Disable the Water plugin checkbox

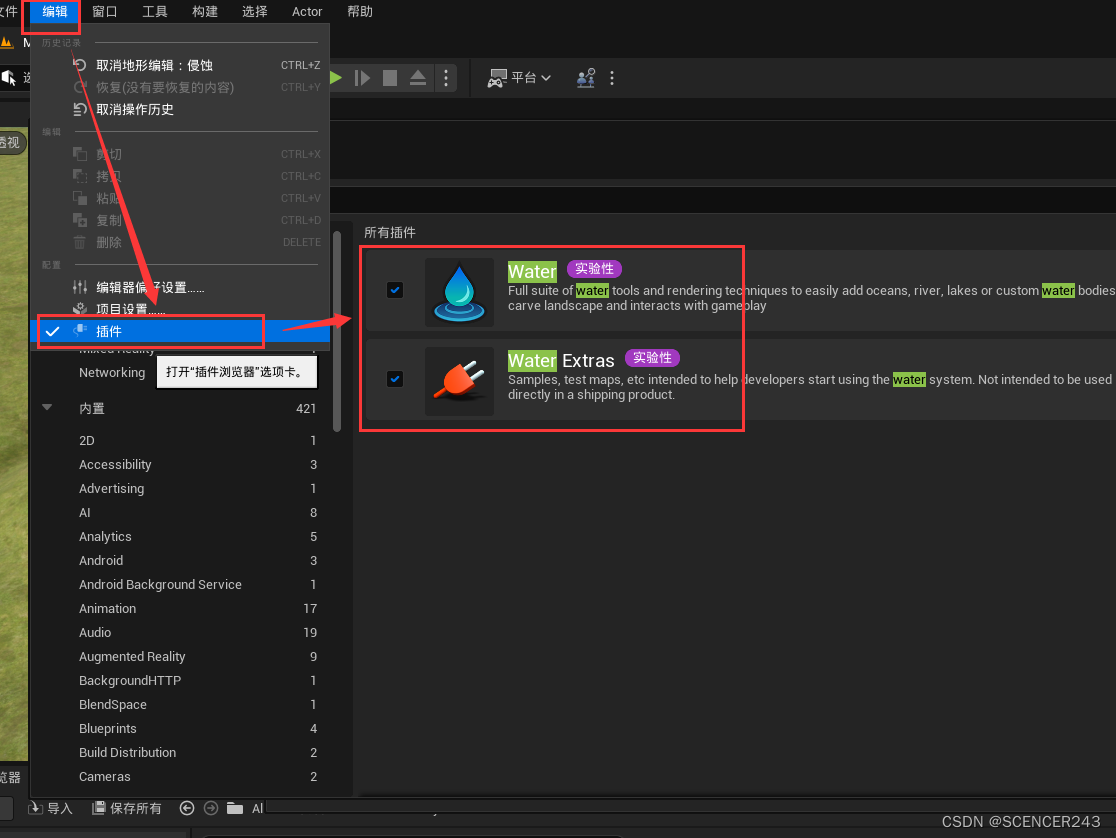[395, 290]
